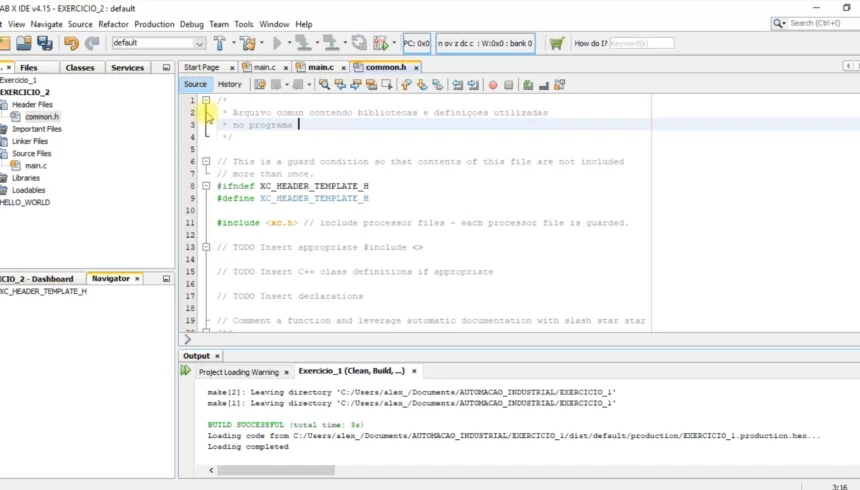Viewport: 860px width, 490px height.
Task: Open Run Project dropdown arrow
Action: click(290, 43)
